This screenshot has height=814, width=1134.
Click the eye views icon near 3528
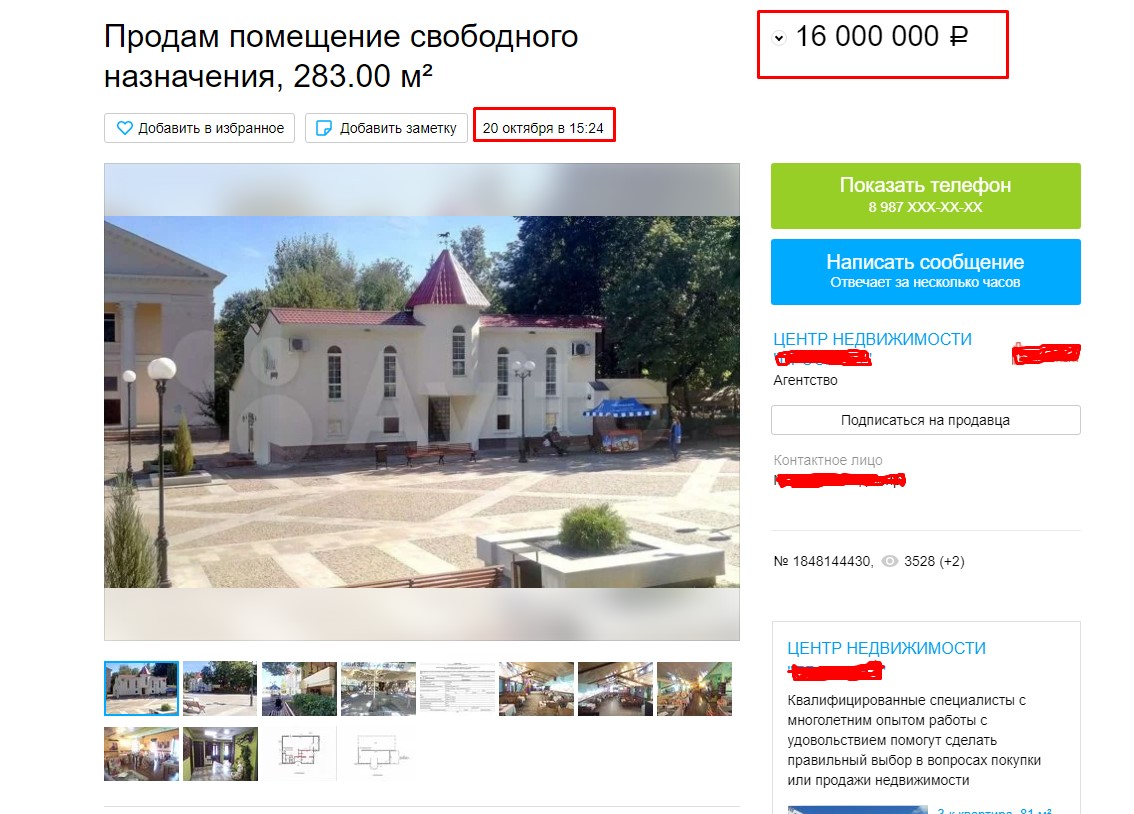click(890, 561)
